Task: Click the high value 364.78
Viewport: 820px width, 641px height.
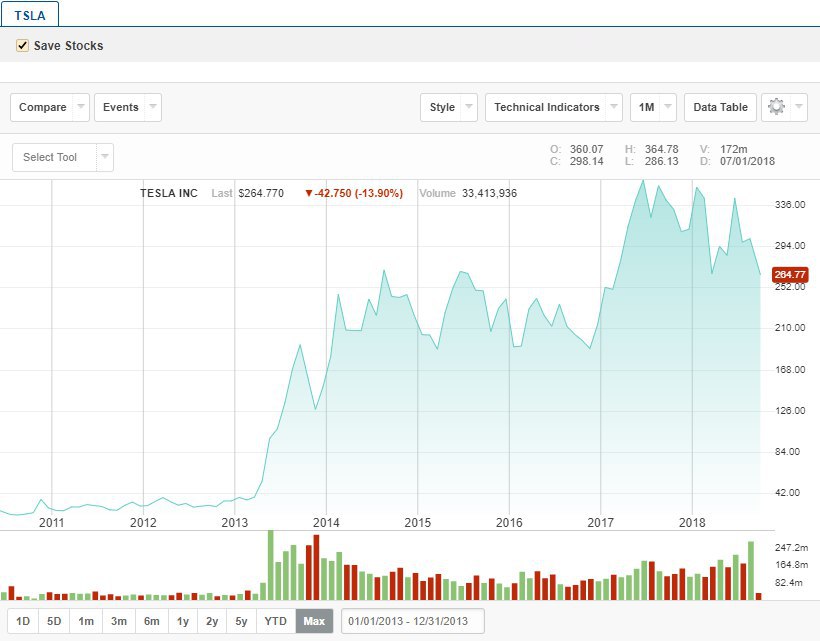Action: [662, 149]
